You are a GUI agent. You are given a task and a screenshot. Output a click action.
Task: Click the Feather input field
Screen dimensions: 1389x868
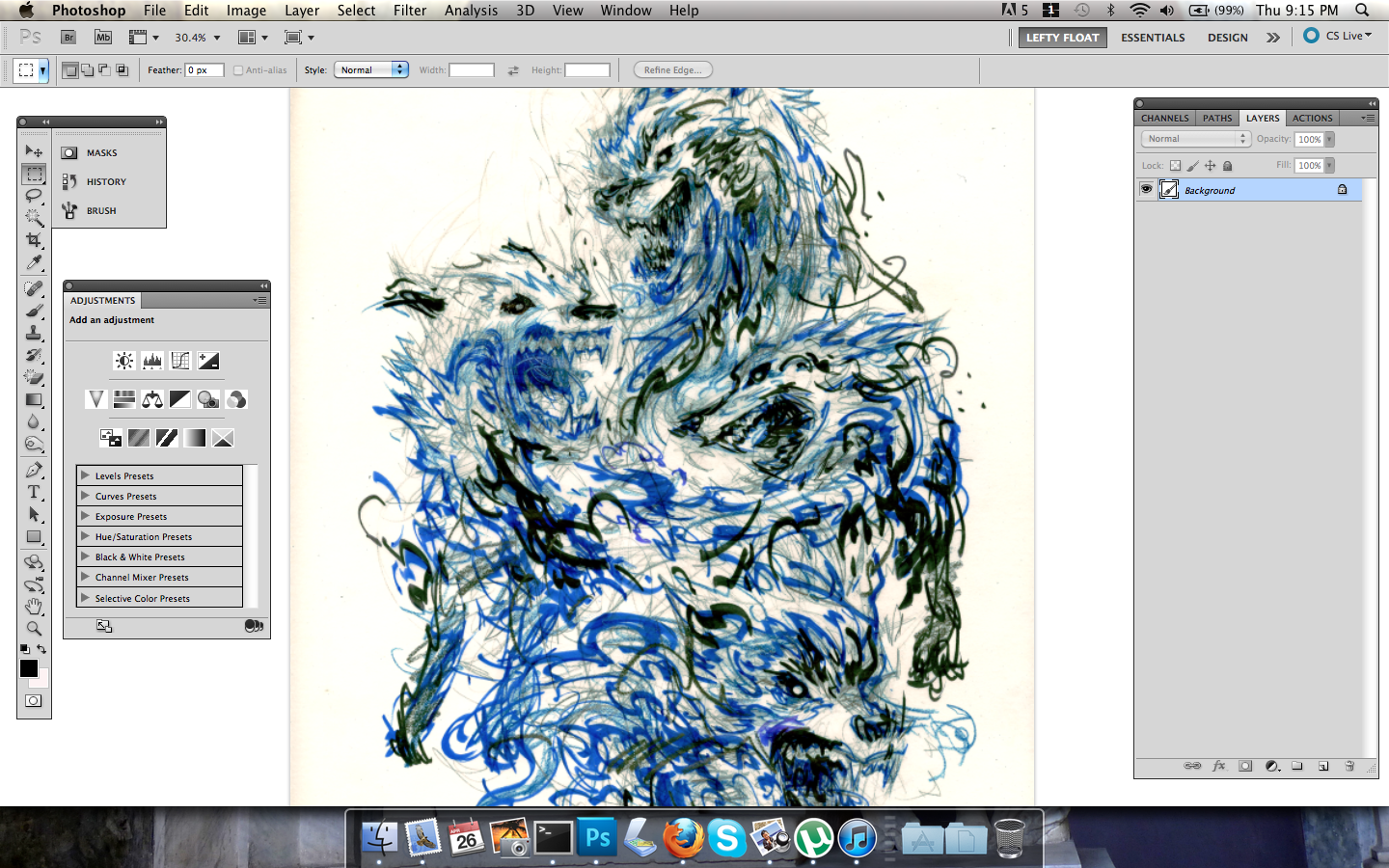pyautogui.click(x=204, y=70)
